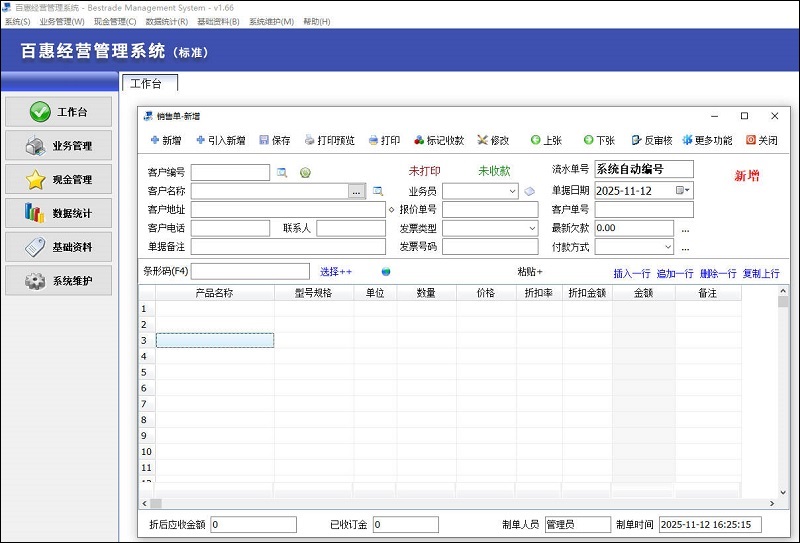This screenshot has width=800, height=543.
Task: Click the diamond icon next to 客户地址
Action: tap(391, 210)
